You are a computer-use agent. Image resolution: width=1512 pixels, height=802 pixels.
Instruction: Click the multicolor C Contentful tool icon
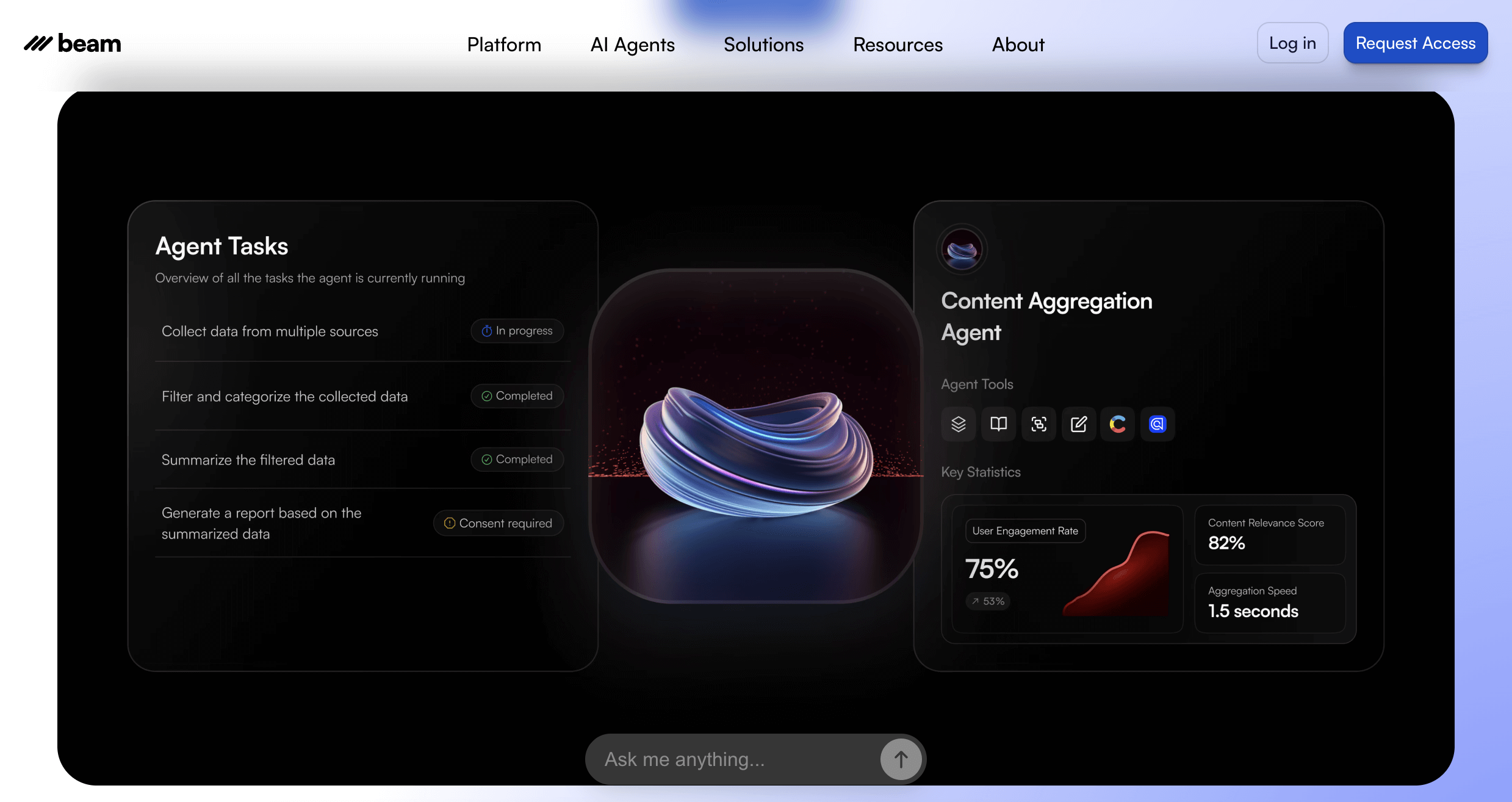1117,424
